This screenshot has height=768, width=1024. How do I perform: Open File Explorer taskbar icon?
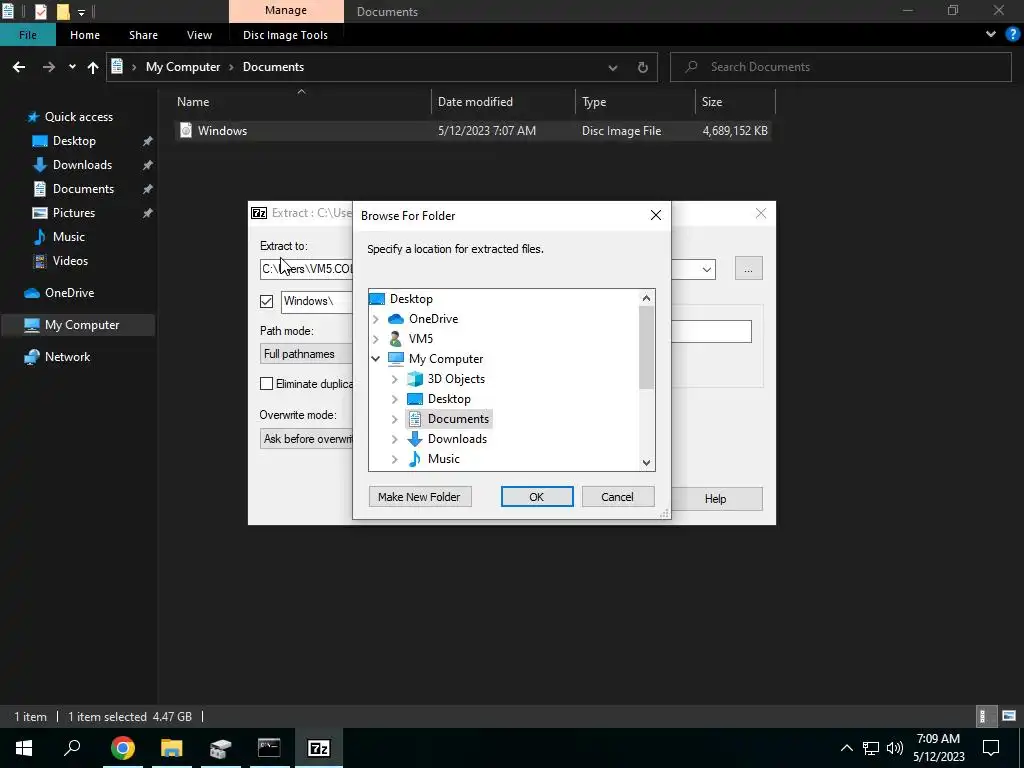(x=172, y=748)
